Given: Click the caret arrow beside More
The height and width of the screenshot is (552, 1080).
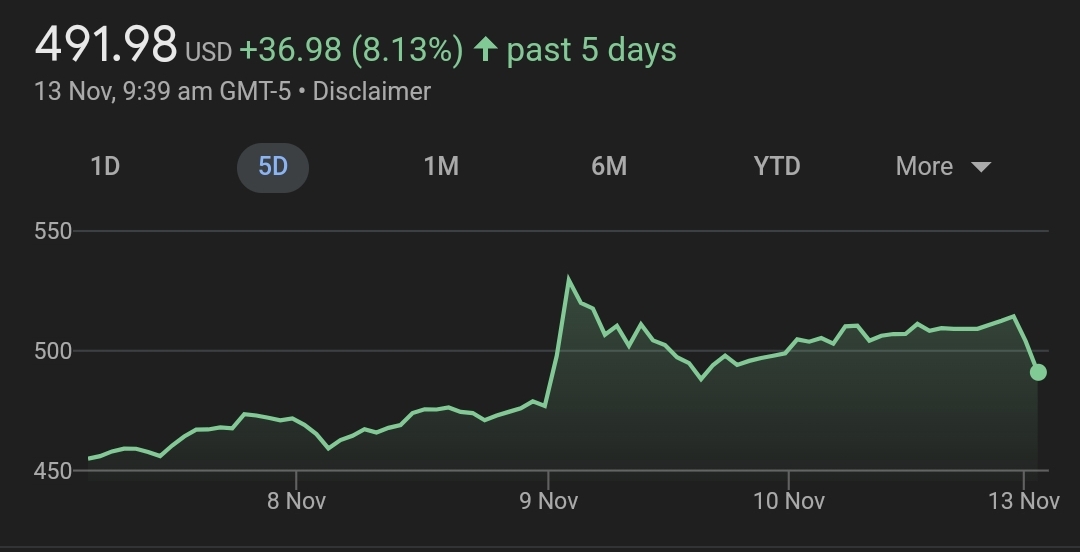Looking at the screenshot, I should (981, 167).
